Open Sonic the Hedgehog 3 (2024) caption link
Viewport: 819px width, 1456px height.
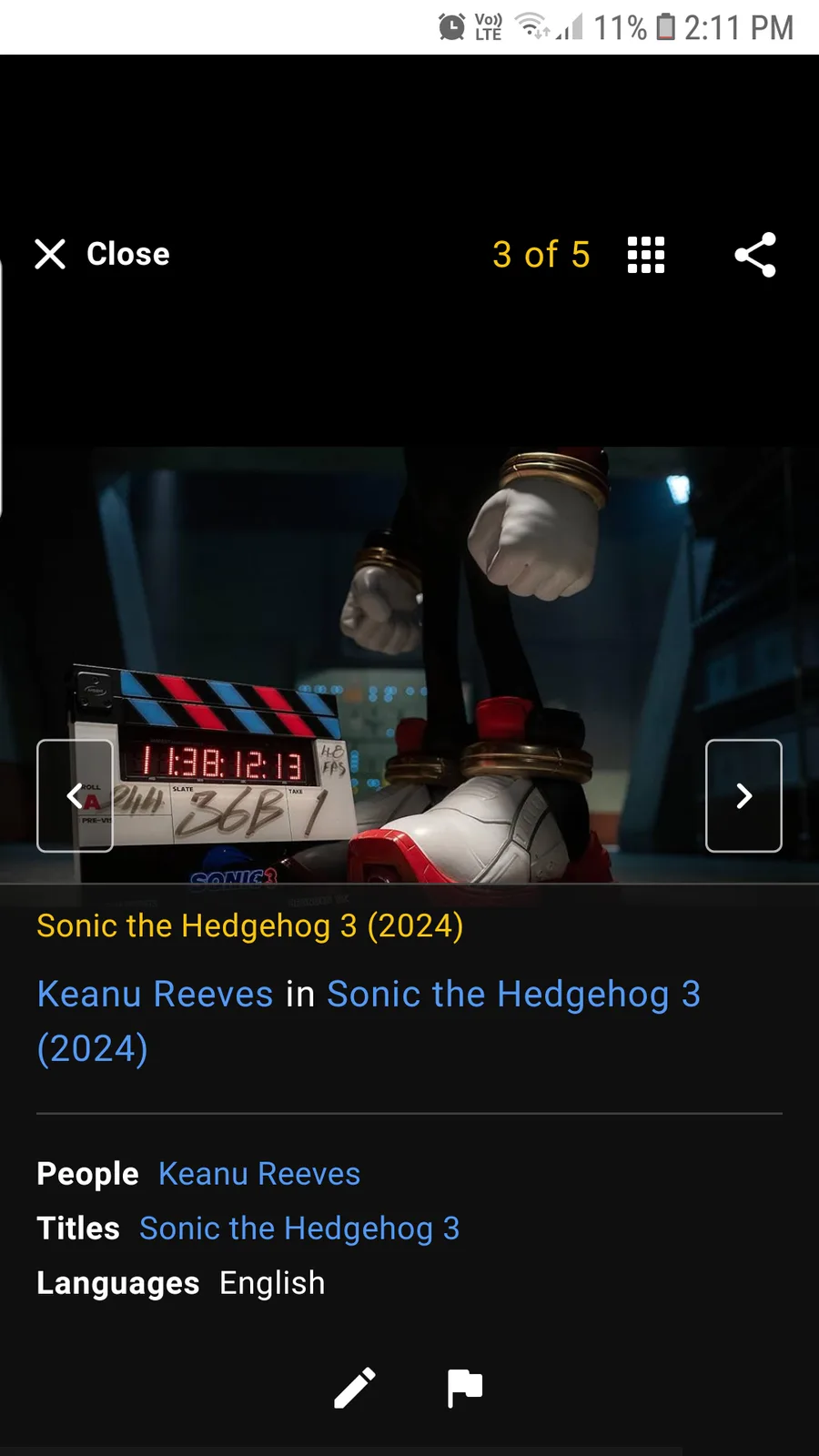[x=369, y=1021]
